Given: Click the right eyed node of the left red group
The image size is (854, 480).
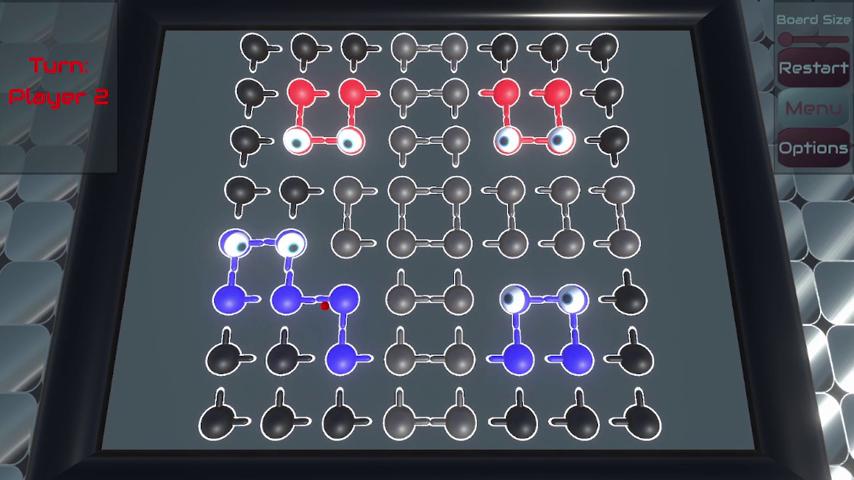Looking at the screenshot, I should tap(349, 141).
